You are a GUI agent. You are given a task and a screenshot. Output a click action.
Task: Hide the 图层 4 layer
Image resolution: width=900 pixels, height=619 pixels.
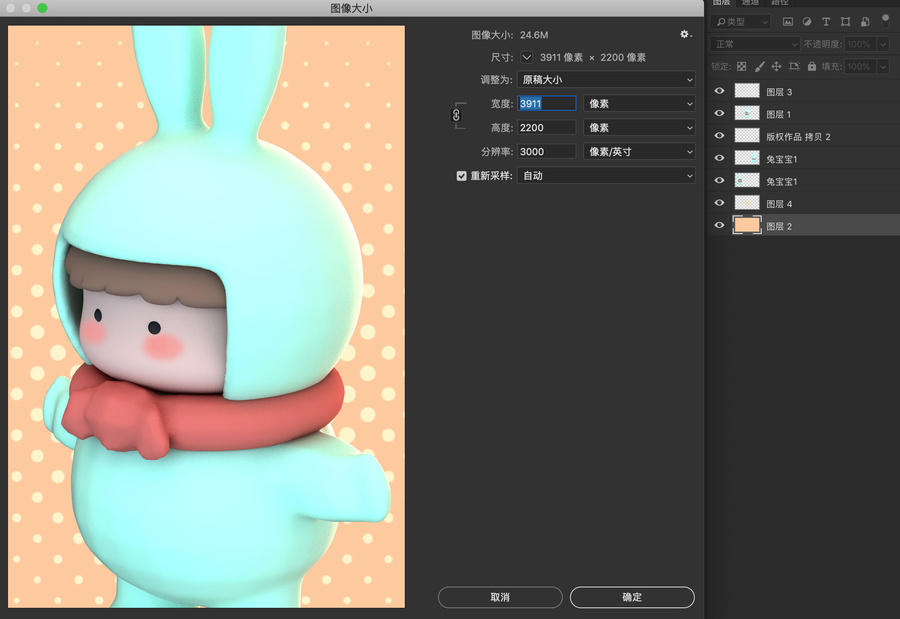[719, 203]
